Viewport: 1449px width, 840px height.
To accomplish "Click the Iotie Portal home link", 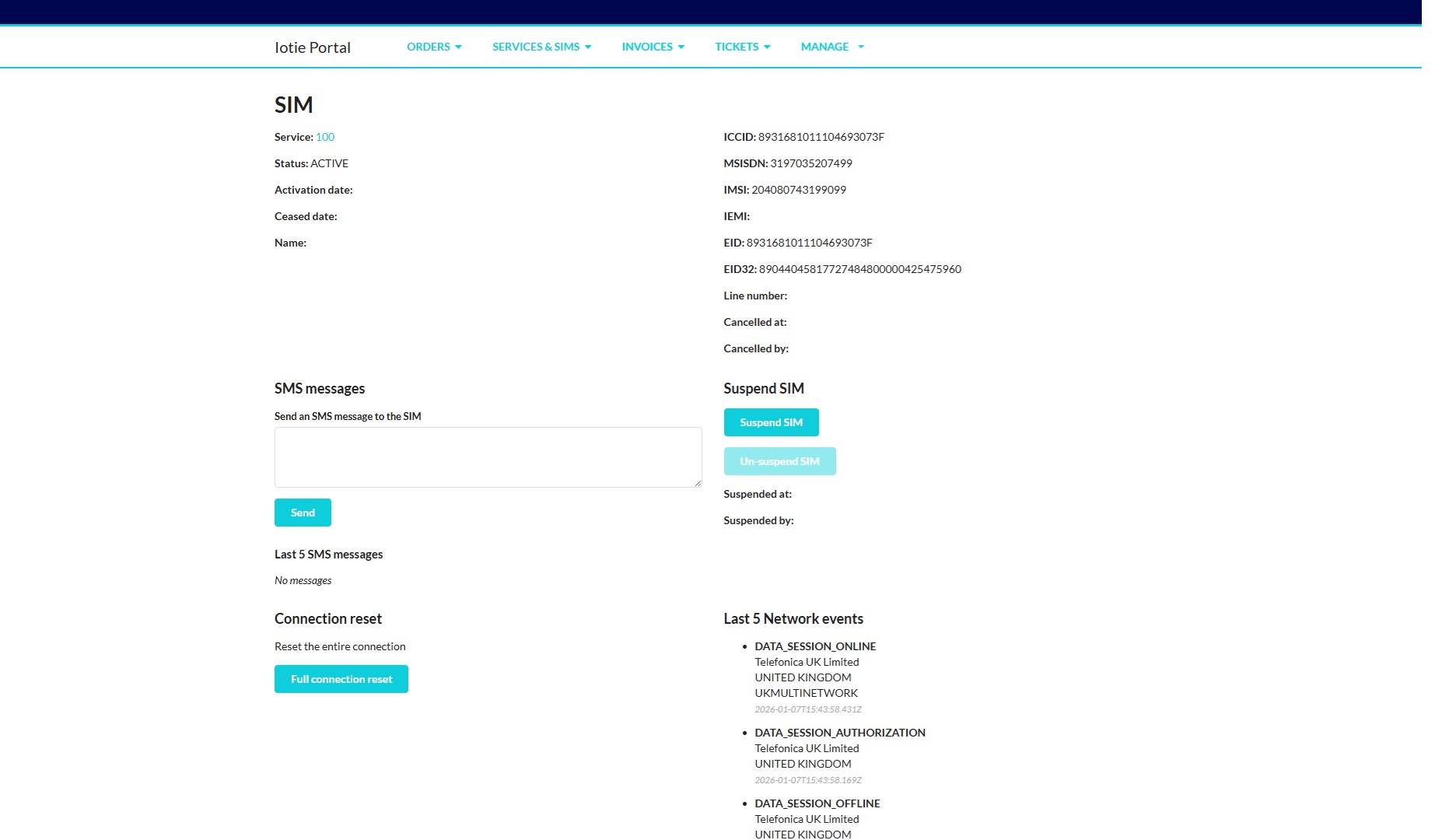I will pos(311,47).
